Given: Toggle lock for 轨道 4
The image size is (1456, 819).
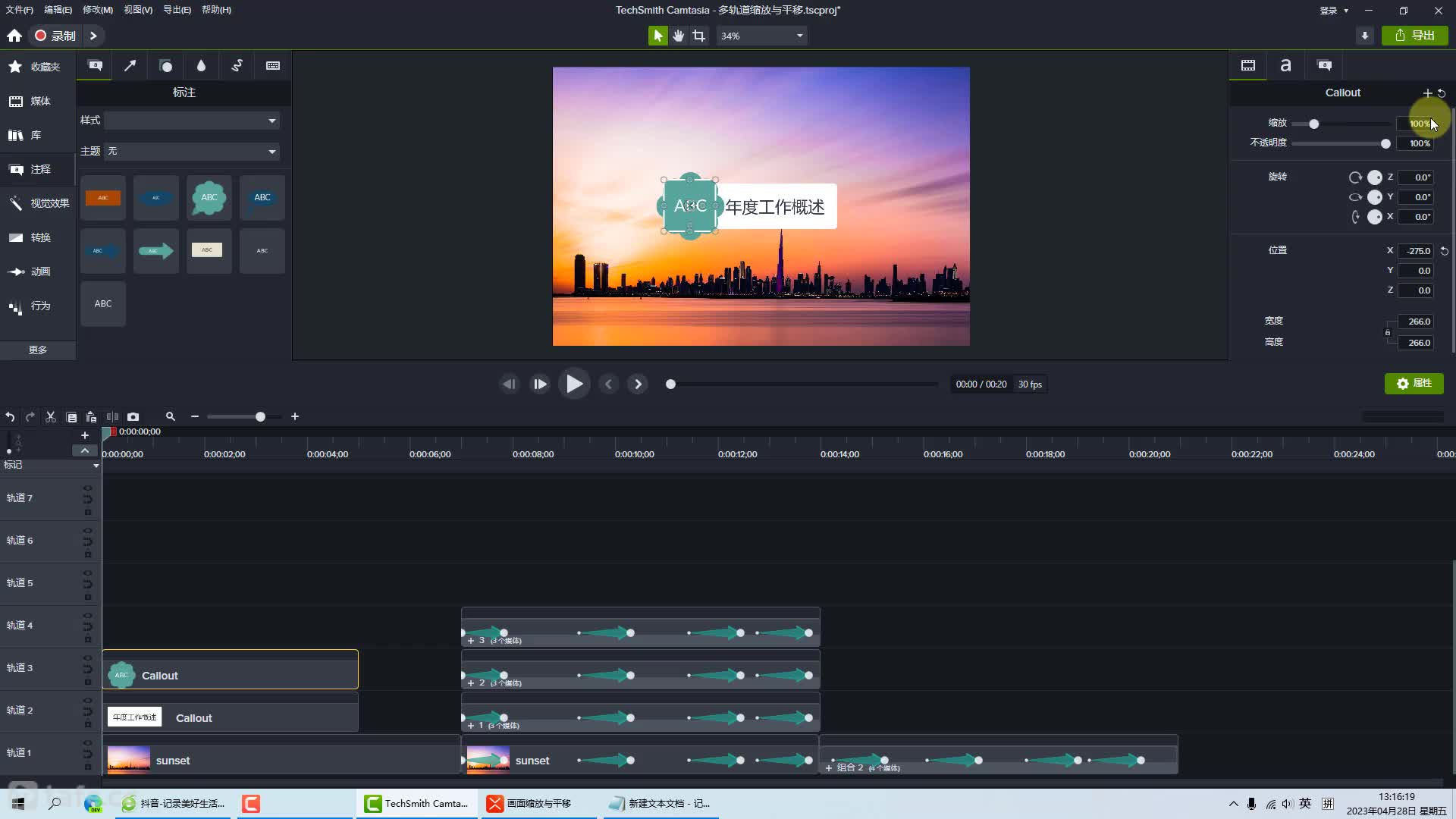Looking at the screenshot, I should (x=87, y=639).
